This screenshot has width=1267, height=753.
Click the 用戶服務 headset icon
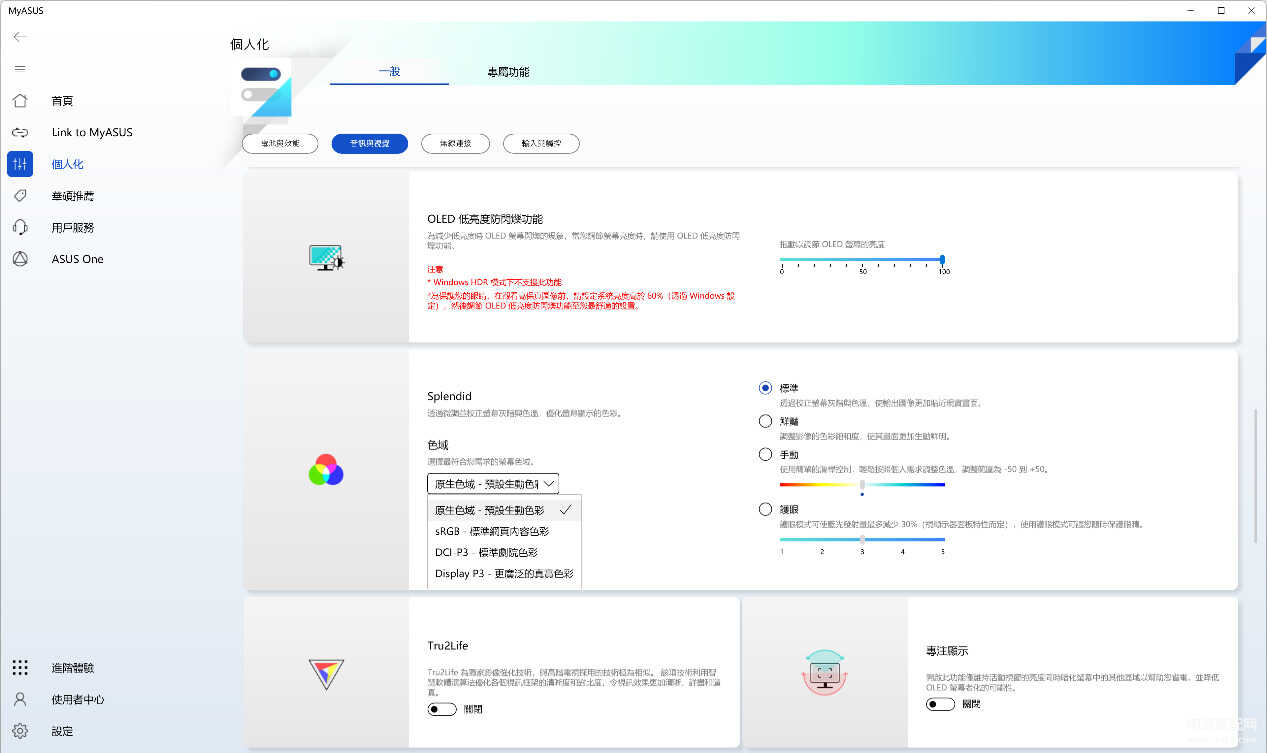(x=20, y=227)
